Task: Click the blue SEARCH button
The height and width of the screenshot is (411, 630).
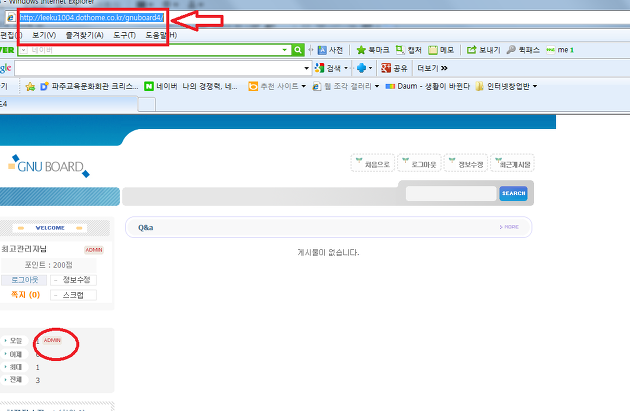Action: pyautogui.click(x=513, y=193)
